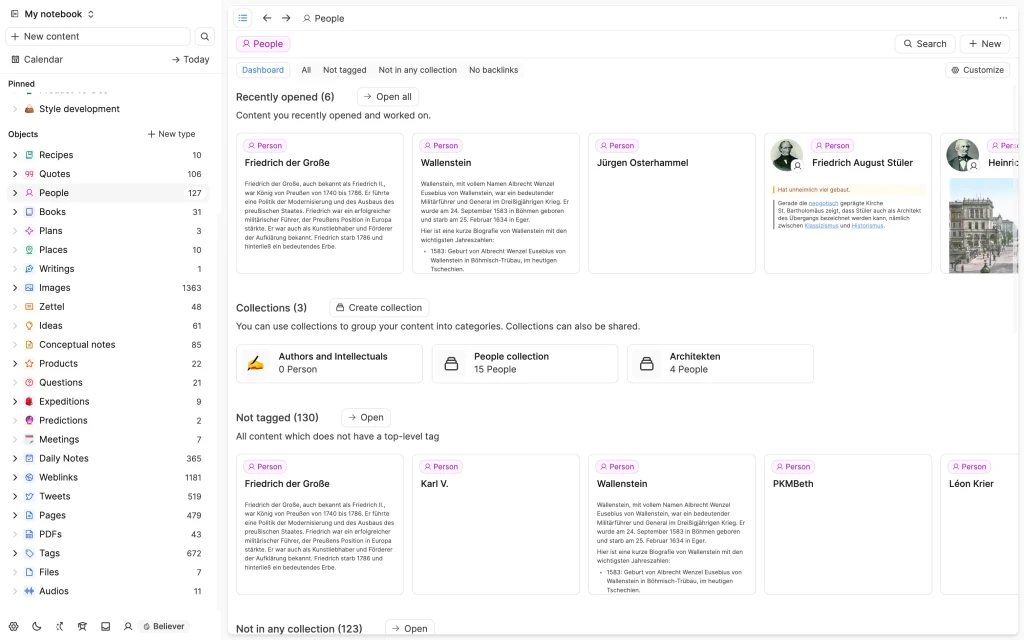Navigate forward with the right arrow
Viewport: 1024px width, 640px height.
(286, 18)
